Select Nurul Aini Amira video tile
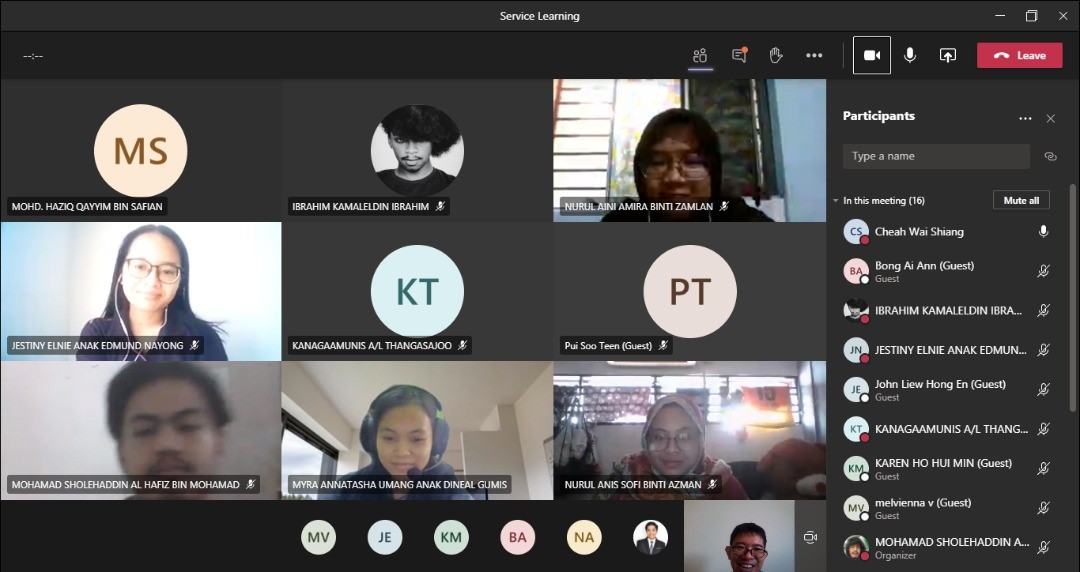Screen dimensions: 1080x572 689,150
